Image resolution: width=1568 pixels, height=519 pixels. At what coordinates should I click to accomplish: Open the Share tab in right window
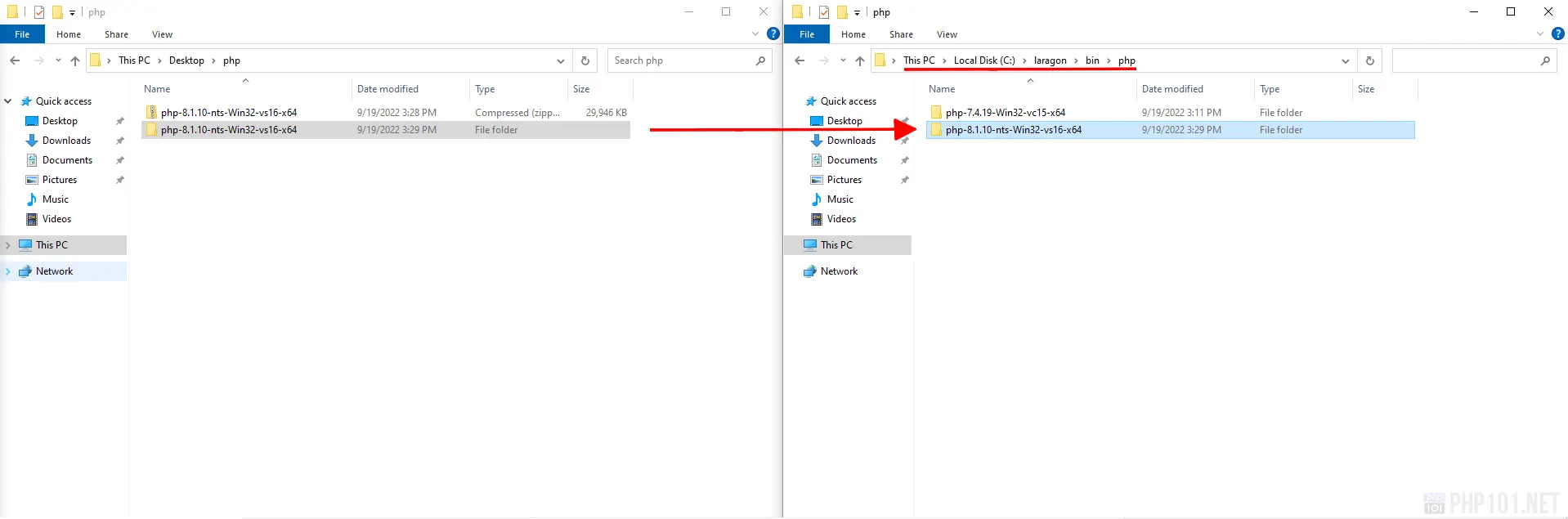pos(901,34)
